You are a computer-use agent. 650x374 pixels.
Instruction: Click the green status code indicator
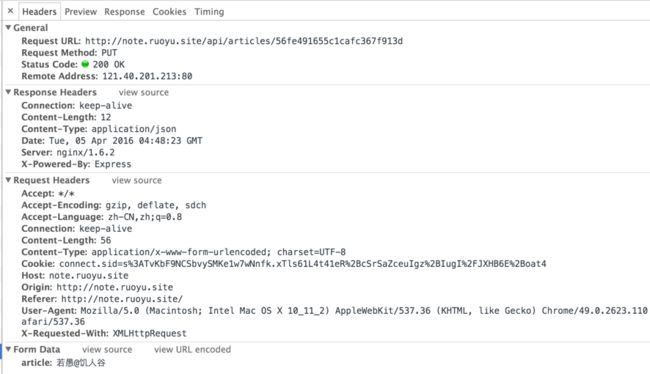85,64
